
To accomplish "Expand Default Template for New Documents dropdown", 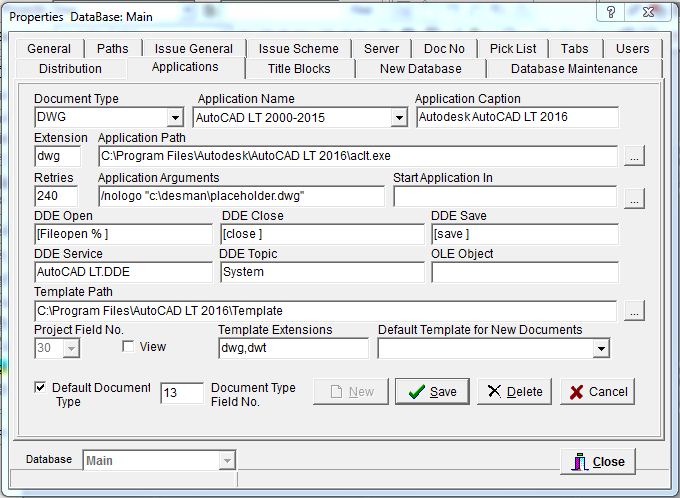I will tap(600, 348).
